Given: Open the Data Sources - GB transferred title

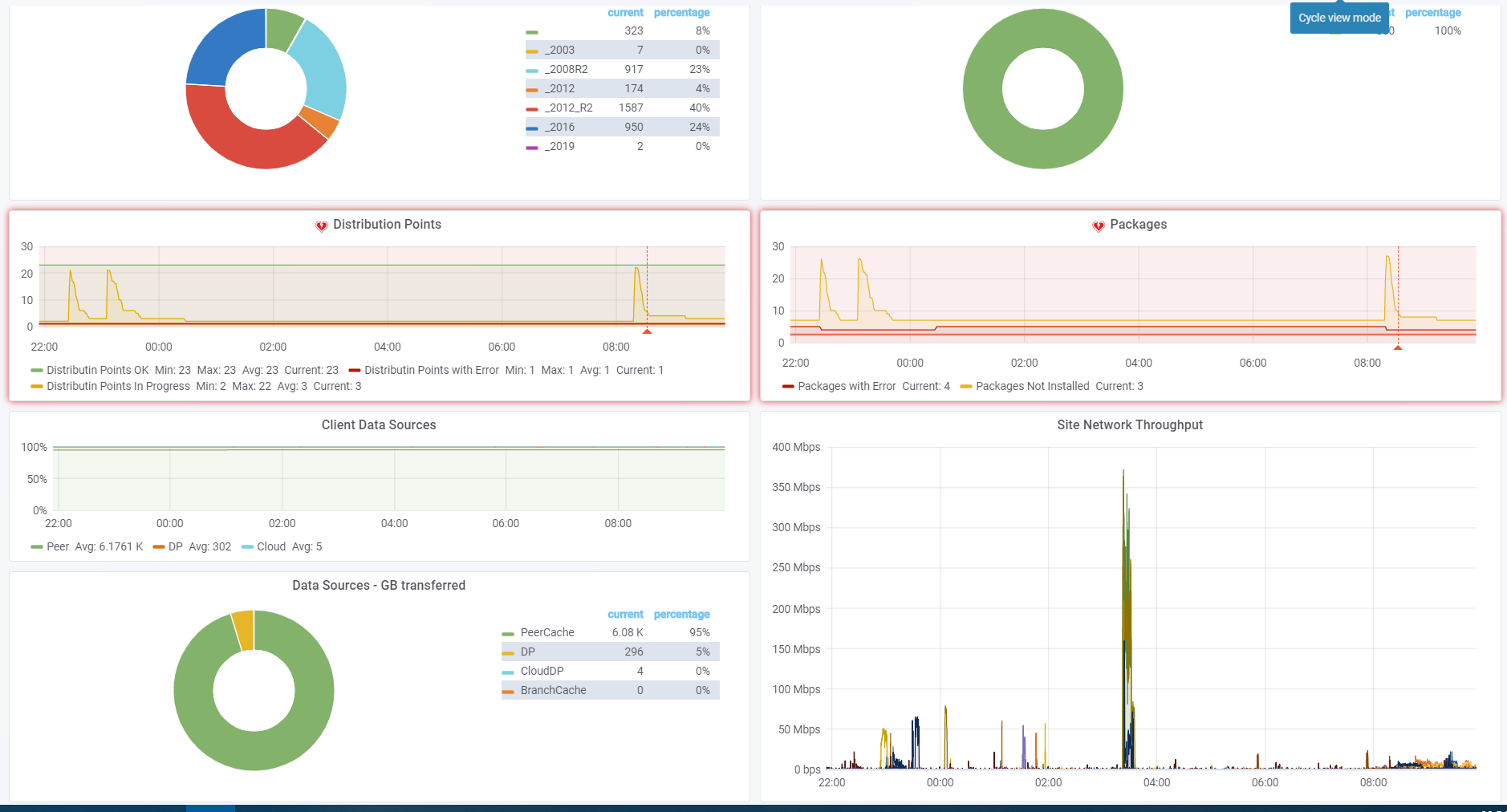Looking at the screenshot, I should (x=379, y=586).
